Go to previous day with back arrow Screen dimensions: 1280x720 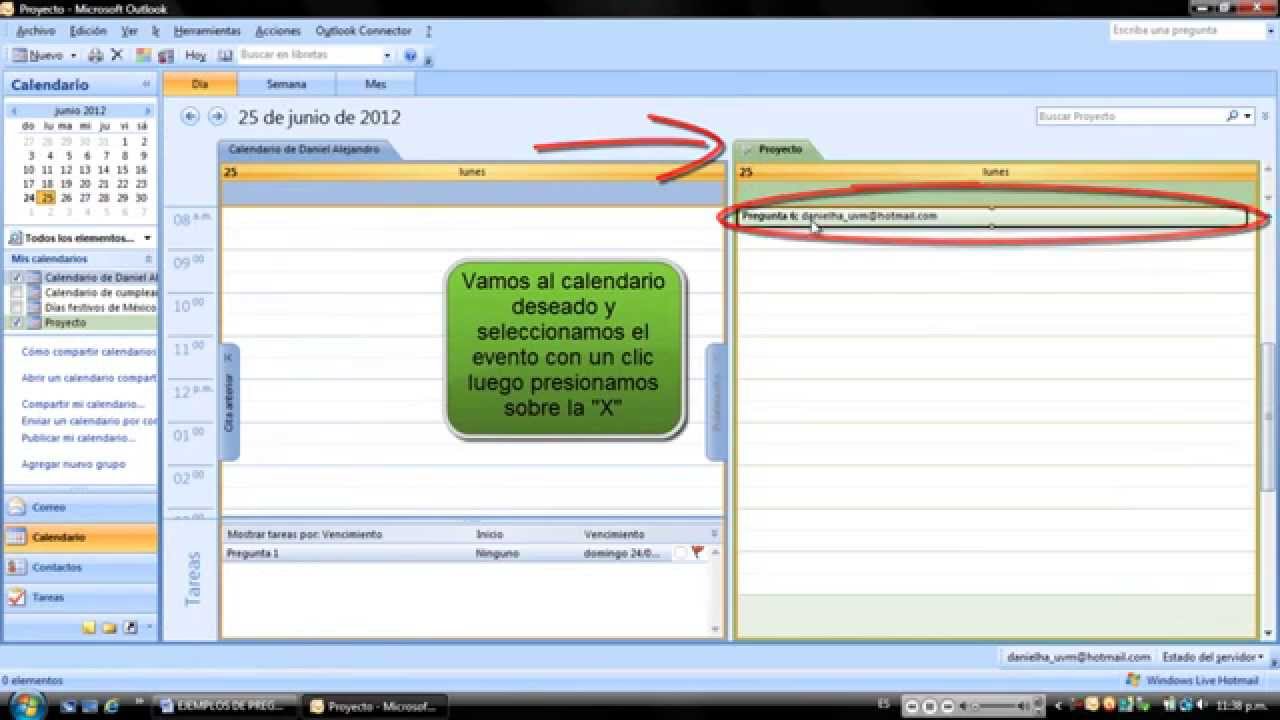[x=190, y=117]
